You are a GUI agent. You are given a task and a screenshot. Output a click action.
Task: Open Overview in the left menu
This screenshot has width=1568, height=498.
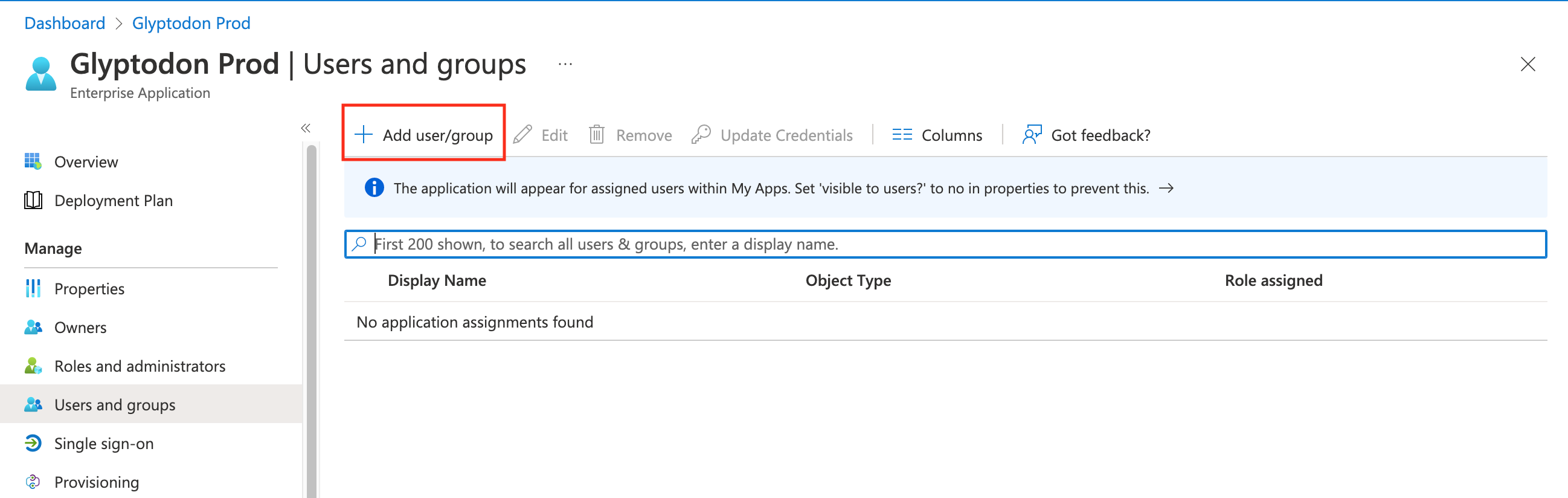click(86, 162)
